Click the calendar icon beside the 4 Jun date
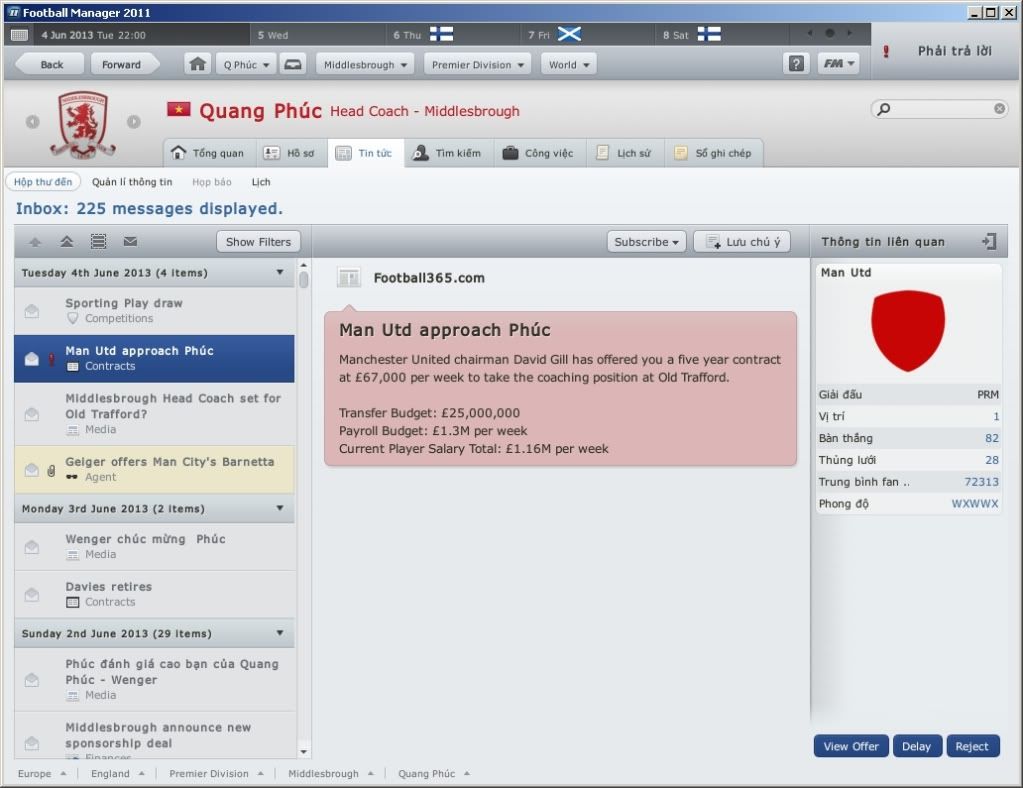 [20, 35]
